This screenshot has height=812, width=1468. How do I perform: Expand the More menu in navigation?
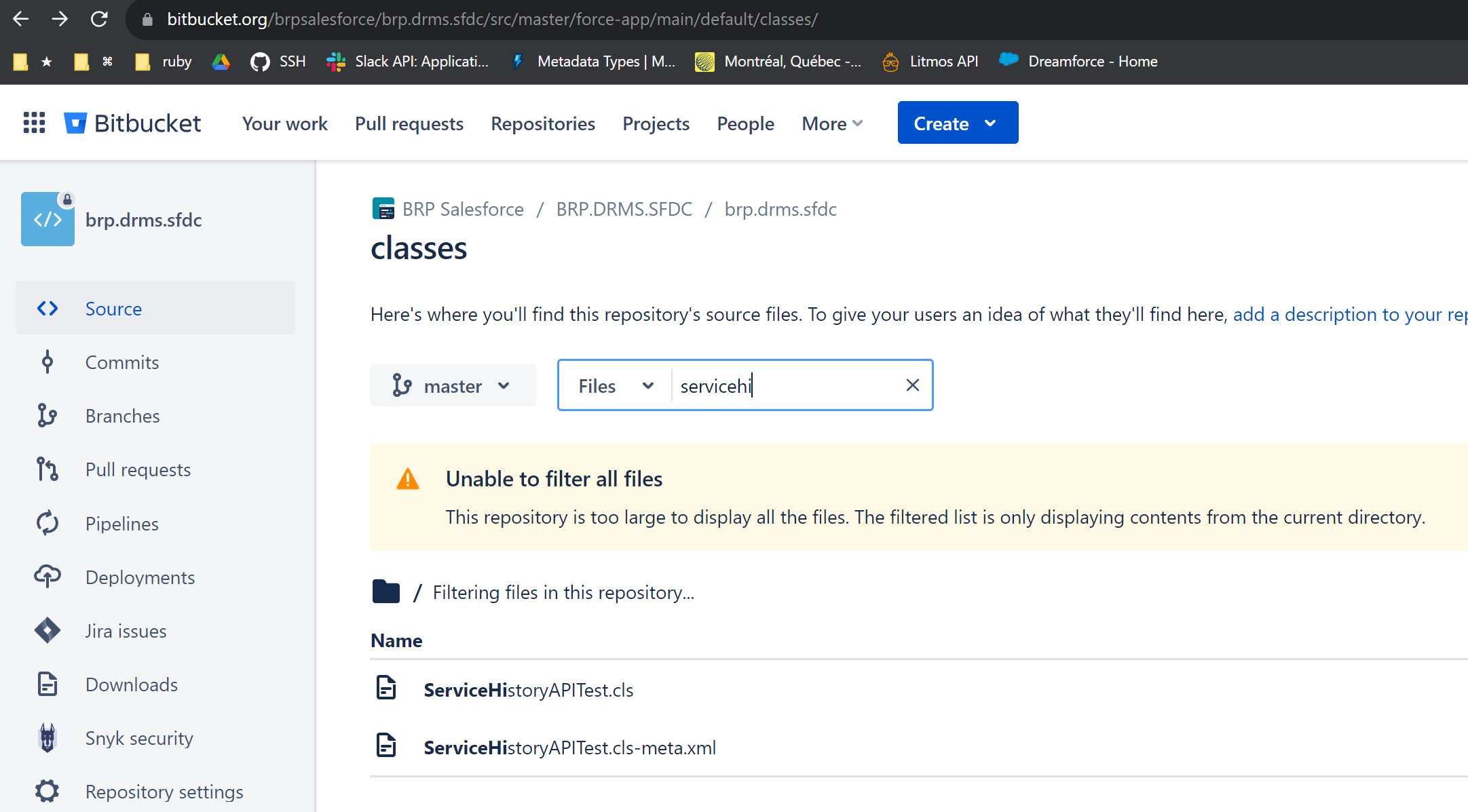point(832,123)
